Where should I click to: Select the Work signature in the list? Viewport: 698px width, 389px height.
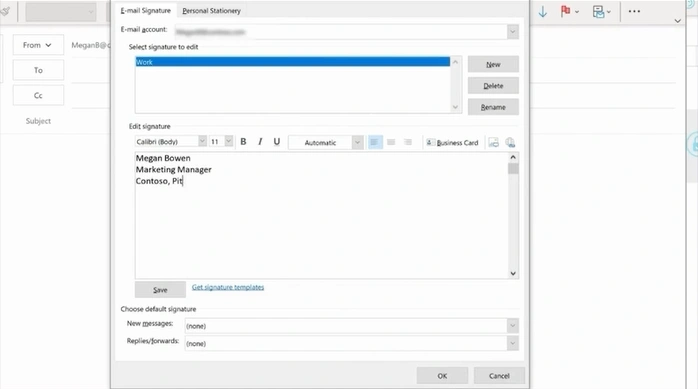pyautogui.click(x=292, y=62)
